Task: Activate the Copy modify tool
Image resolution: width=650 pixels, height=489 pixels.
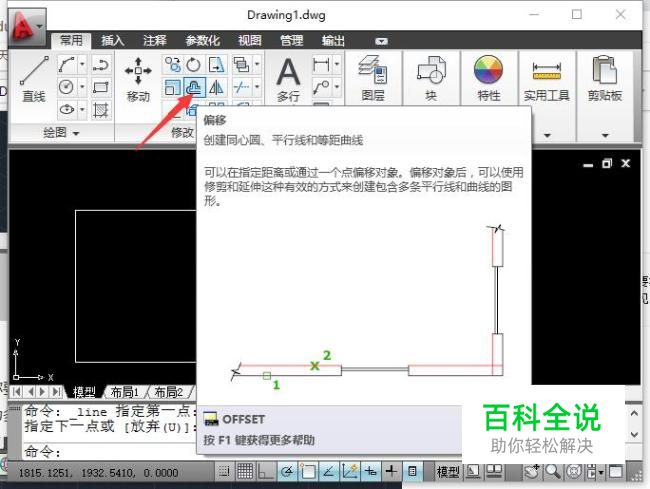Action: [x=172, y=65]
